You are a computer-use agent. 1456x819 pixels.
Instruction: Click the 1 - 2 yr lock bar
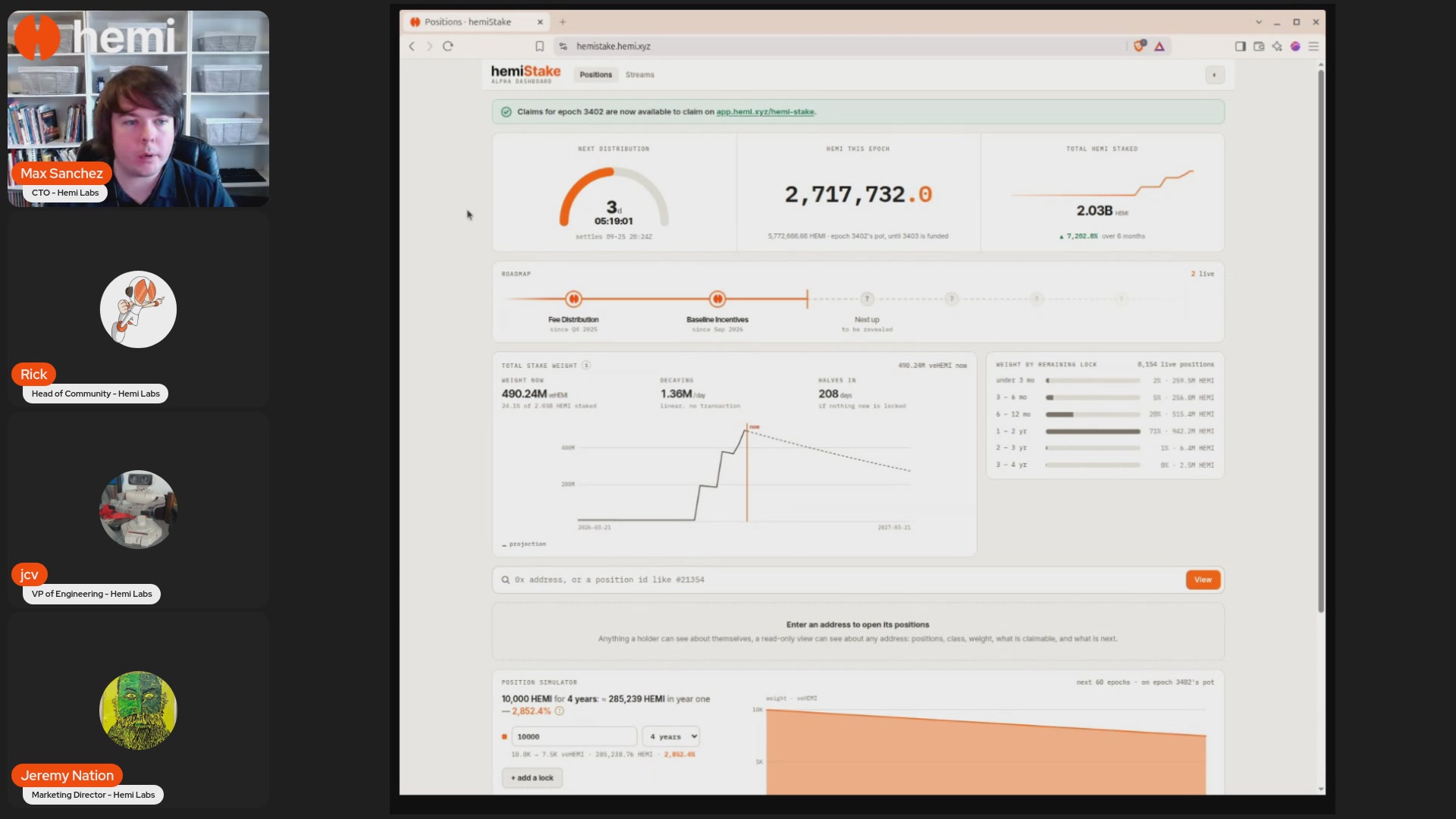point(1093,431)
